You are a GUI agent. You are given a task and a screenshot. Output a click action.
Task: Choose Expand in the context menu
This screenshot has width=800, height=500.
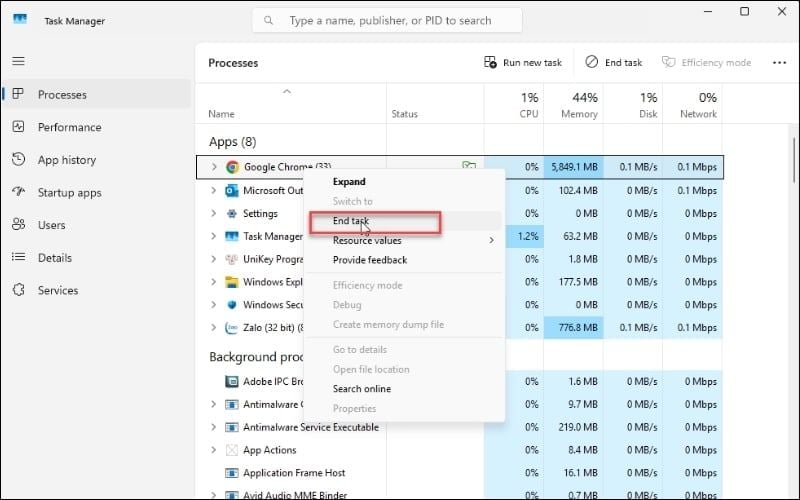point(404,182)
